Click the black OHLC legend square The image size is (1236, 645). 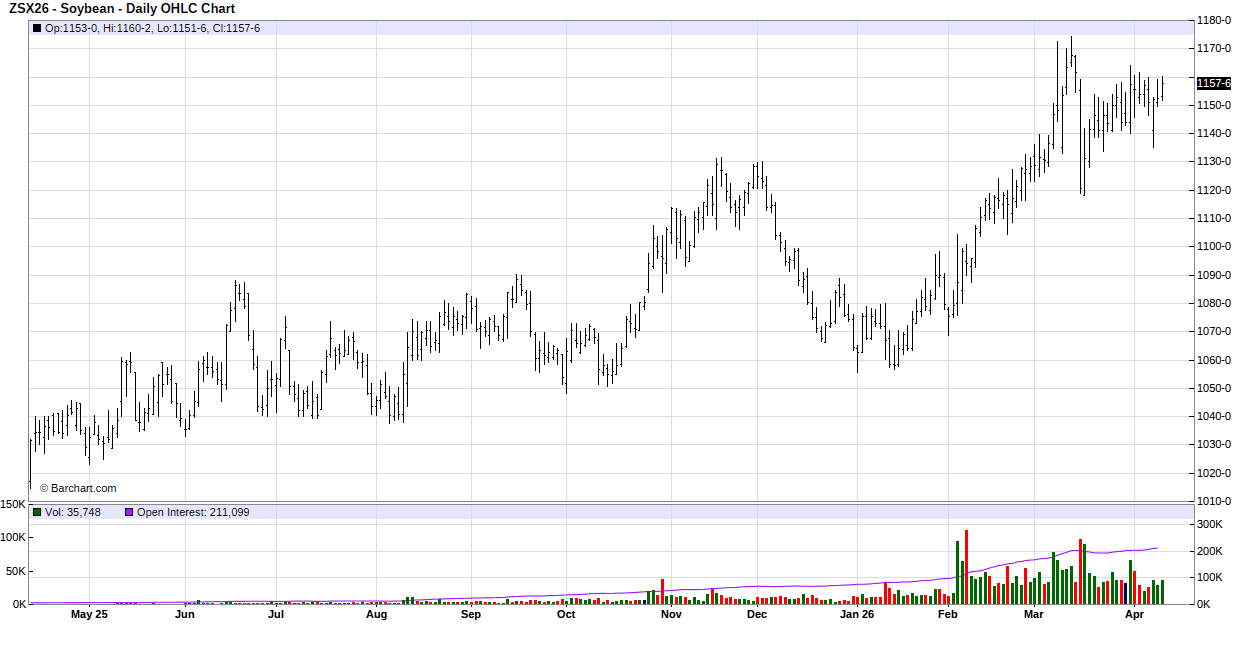point(37,28)
